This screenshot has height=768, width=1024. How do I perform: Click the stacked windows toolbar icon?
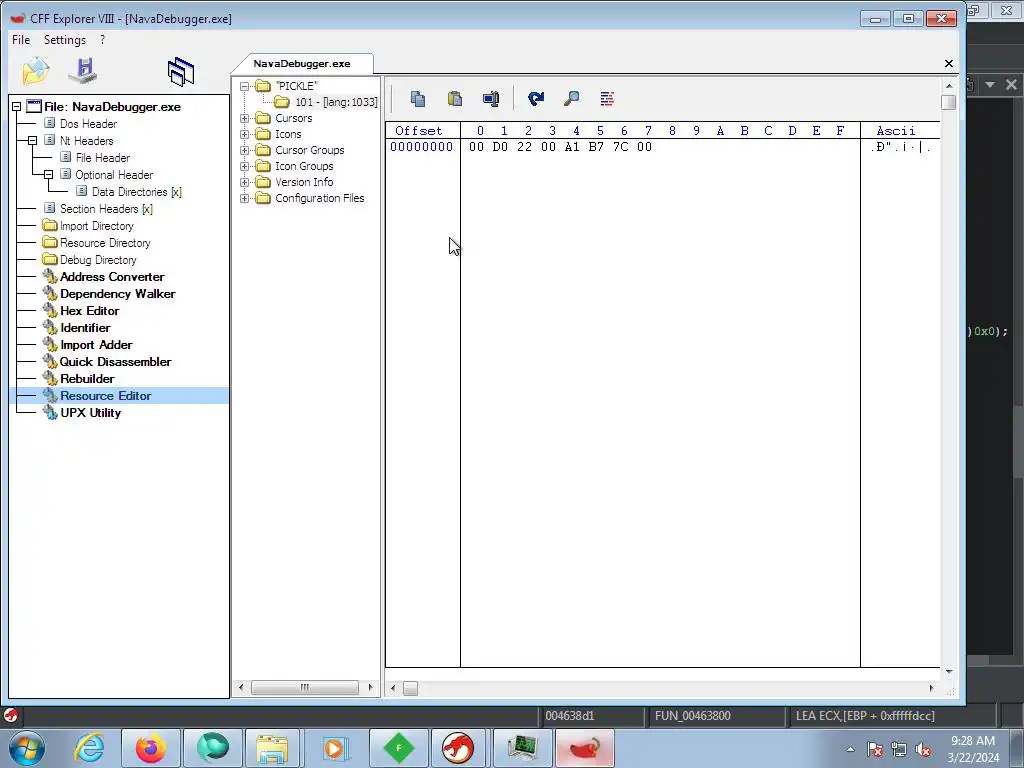point(181,71)
